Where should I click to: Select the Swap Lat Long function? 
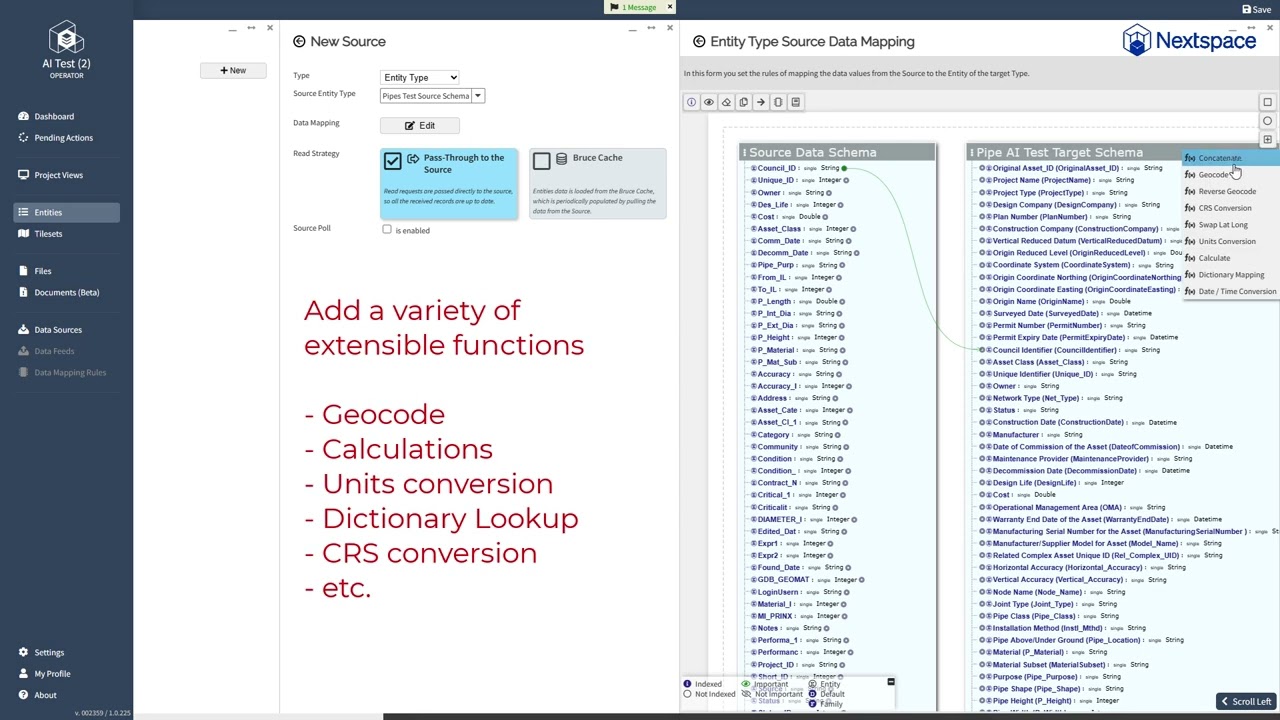pyautogui.click(x=1229, y=225)
